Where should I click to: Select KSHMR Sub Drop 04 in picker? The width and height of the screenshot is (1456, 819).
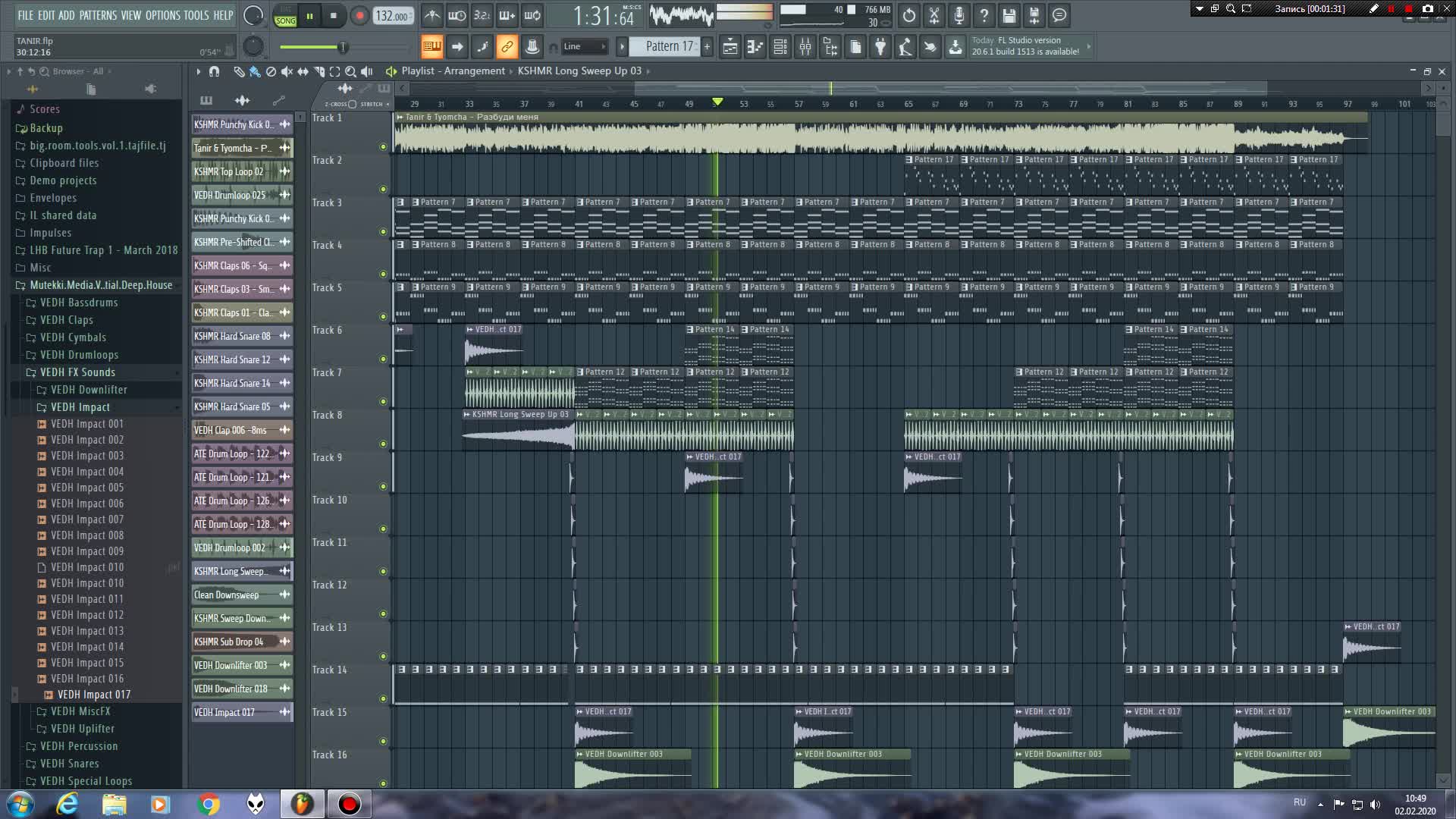(242, 642)
